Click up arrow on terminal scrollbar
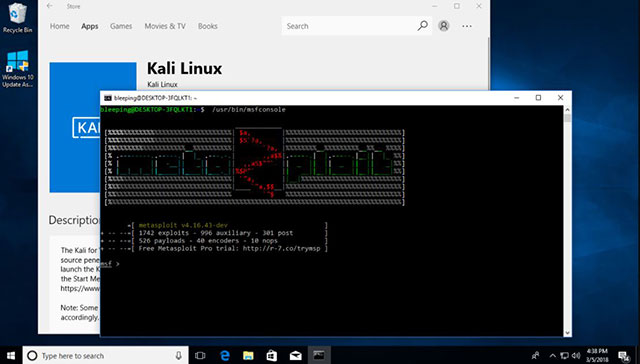Viewport: 640px width, 364px height. click(x=567, y=109)
